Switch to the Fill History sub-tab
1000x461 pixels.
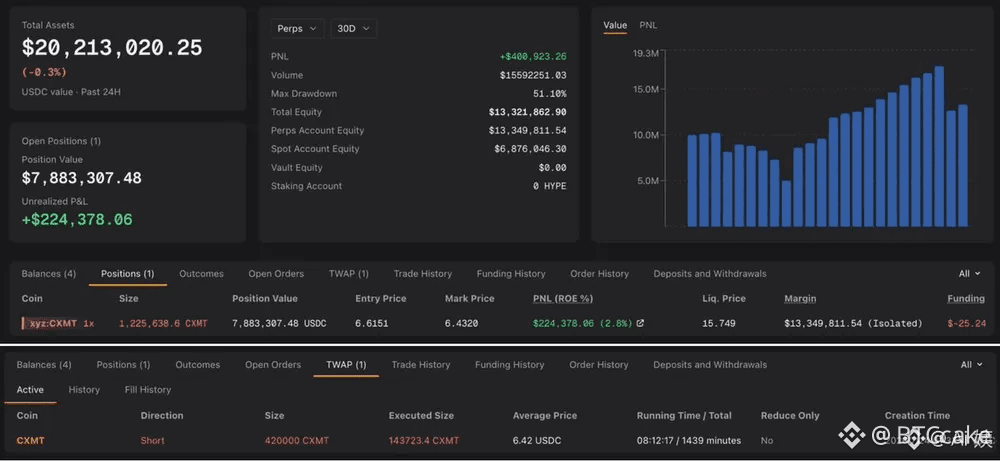pos(148,390)
